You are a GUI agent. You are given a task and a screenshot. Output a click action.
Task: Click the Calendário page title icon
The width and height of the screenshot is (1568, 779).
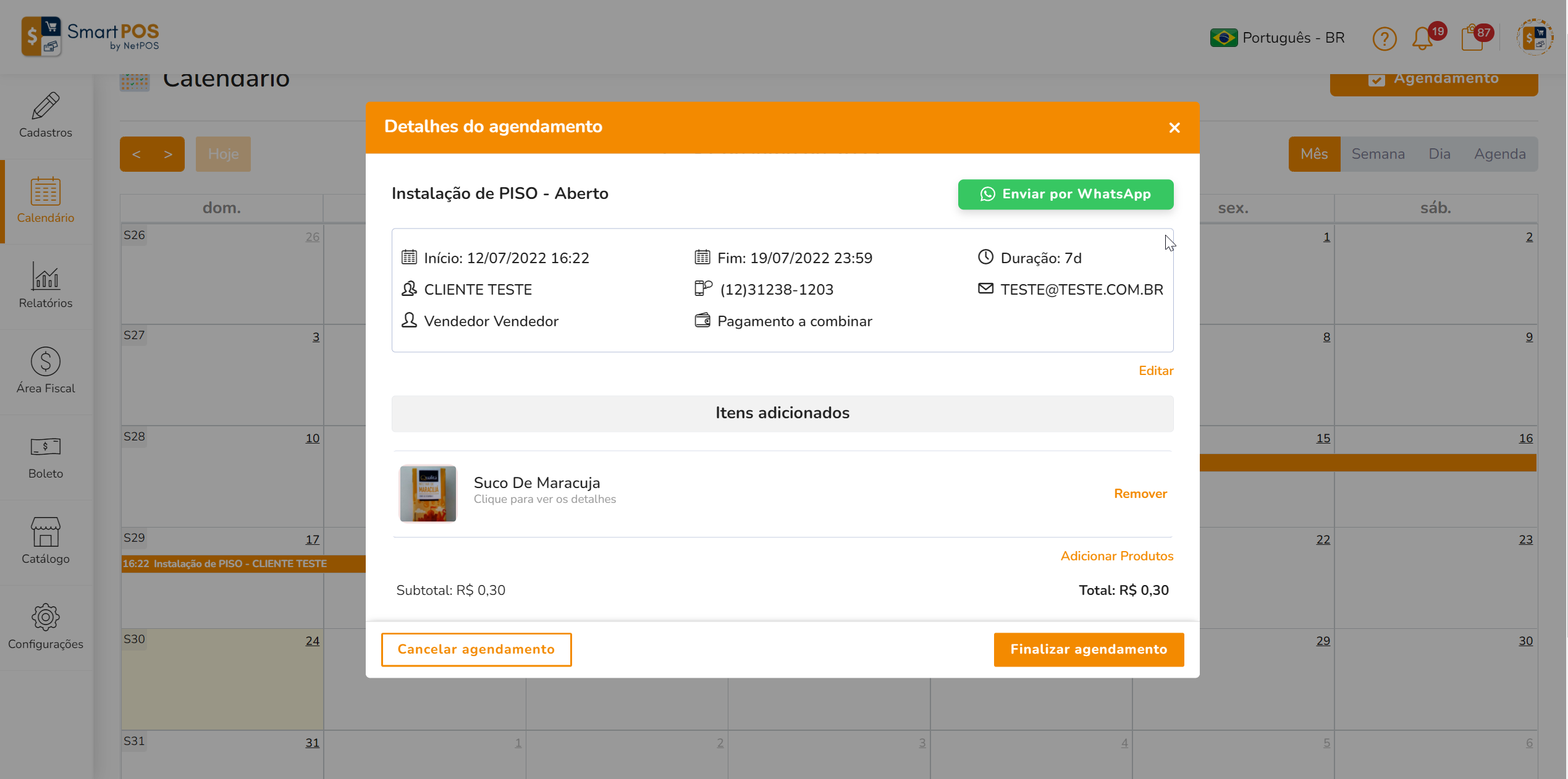[x=135, y=83]
